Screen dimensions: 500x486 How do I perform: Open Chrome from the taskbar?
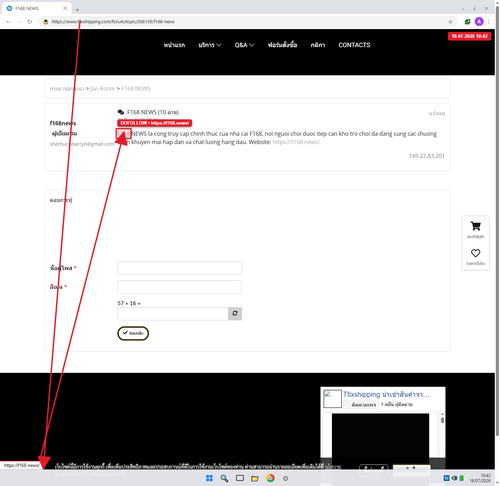click(x=270, y=478)
